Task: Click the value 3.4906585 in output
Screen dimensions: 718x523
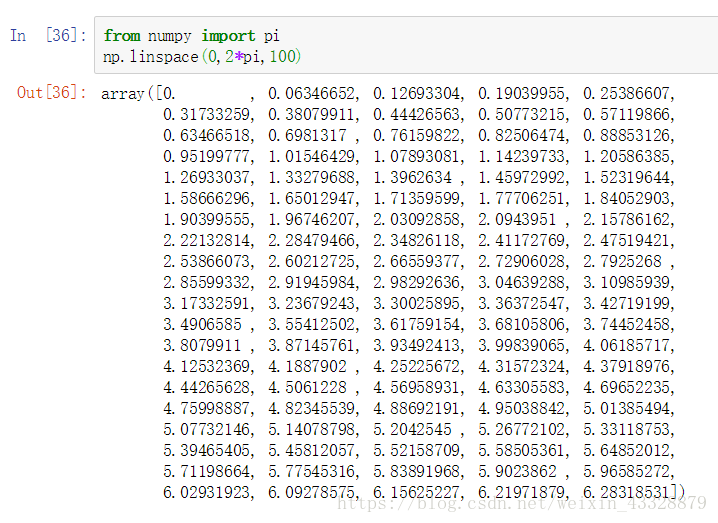Action: tap(202, 325)
